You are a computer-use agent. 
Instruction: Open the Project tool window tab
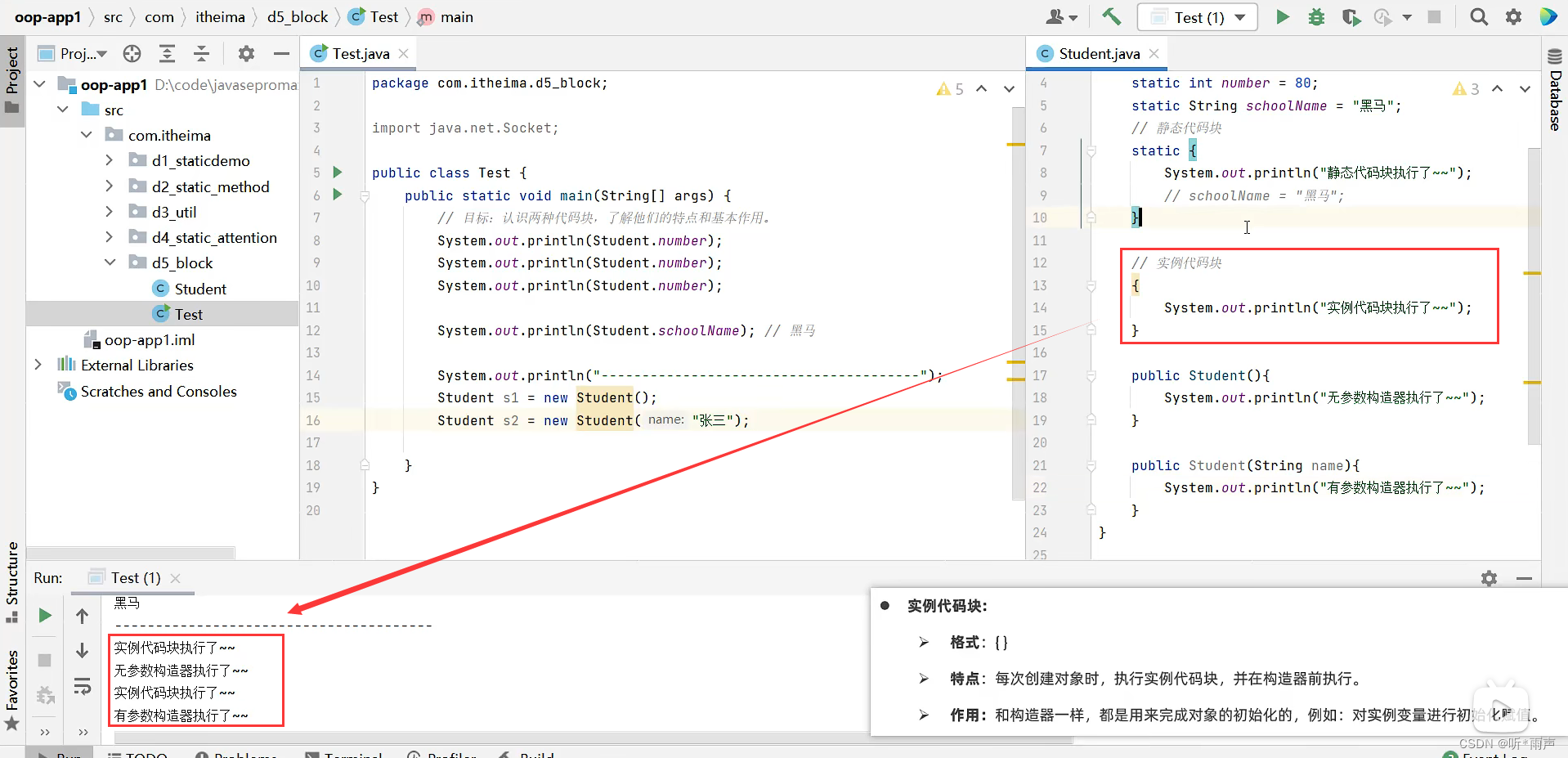tap(12, 80)
